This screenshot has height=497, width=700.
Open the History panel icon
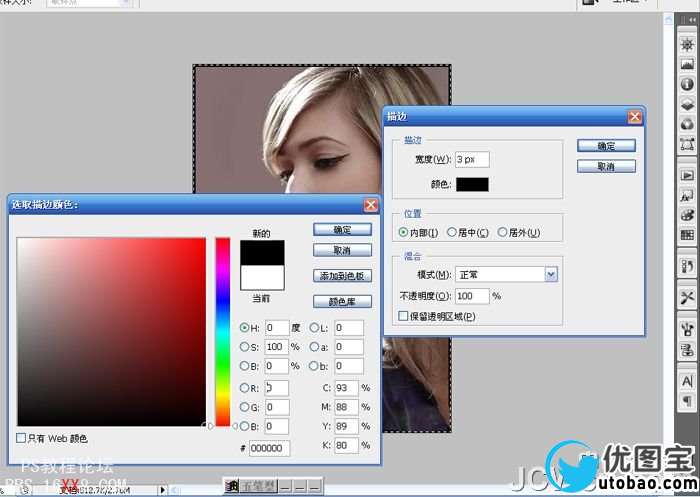point(687,266)
